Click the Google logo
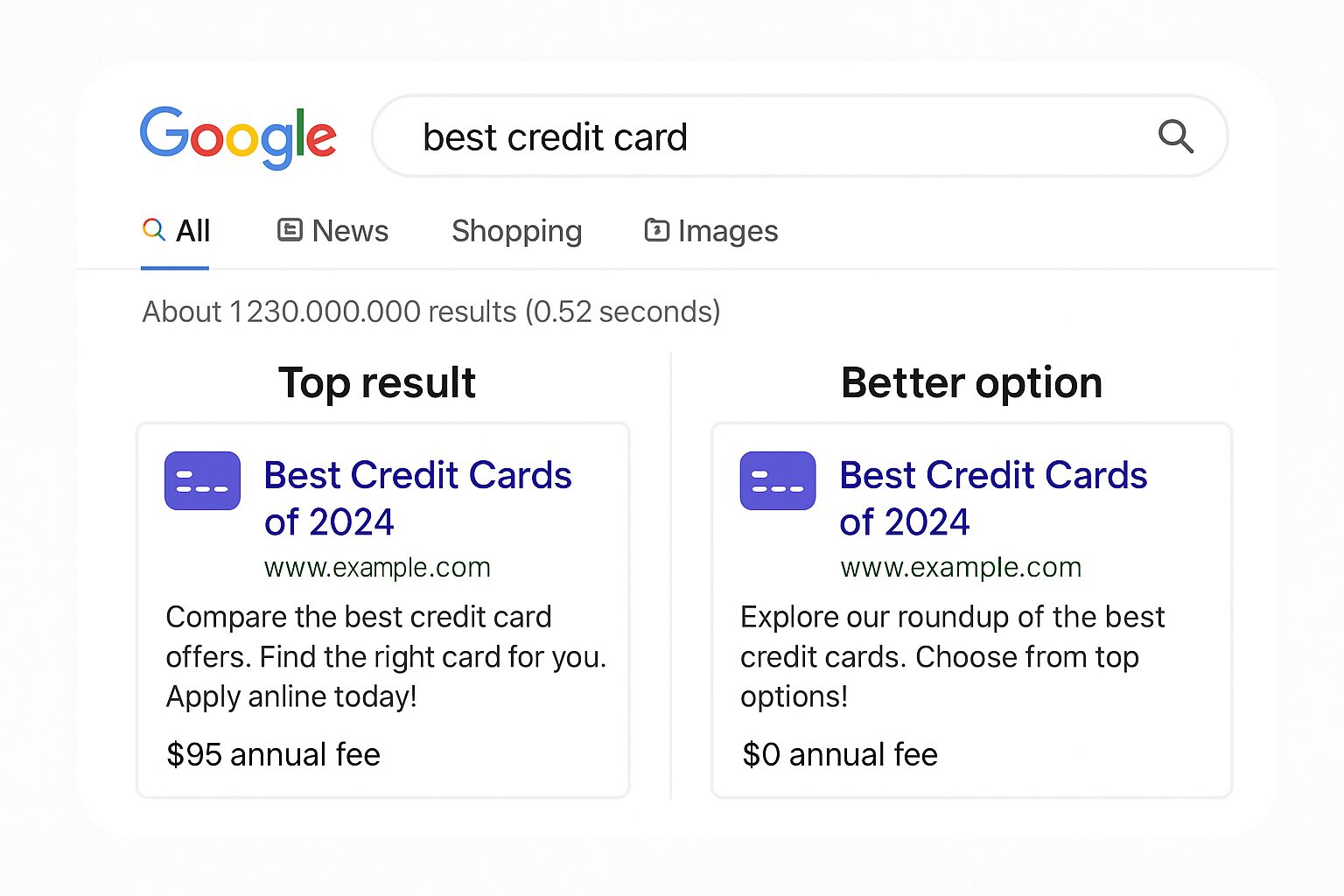The image size is (1344, 896). click(238, 136)
